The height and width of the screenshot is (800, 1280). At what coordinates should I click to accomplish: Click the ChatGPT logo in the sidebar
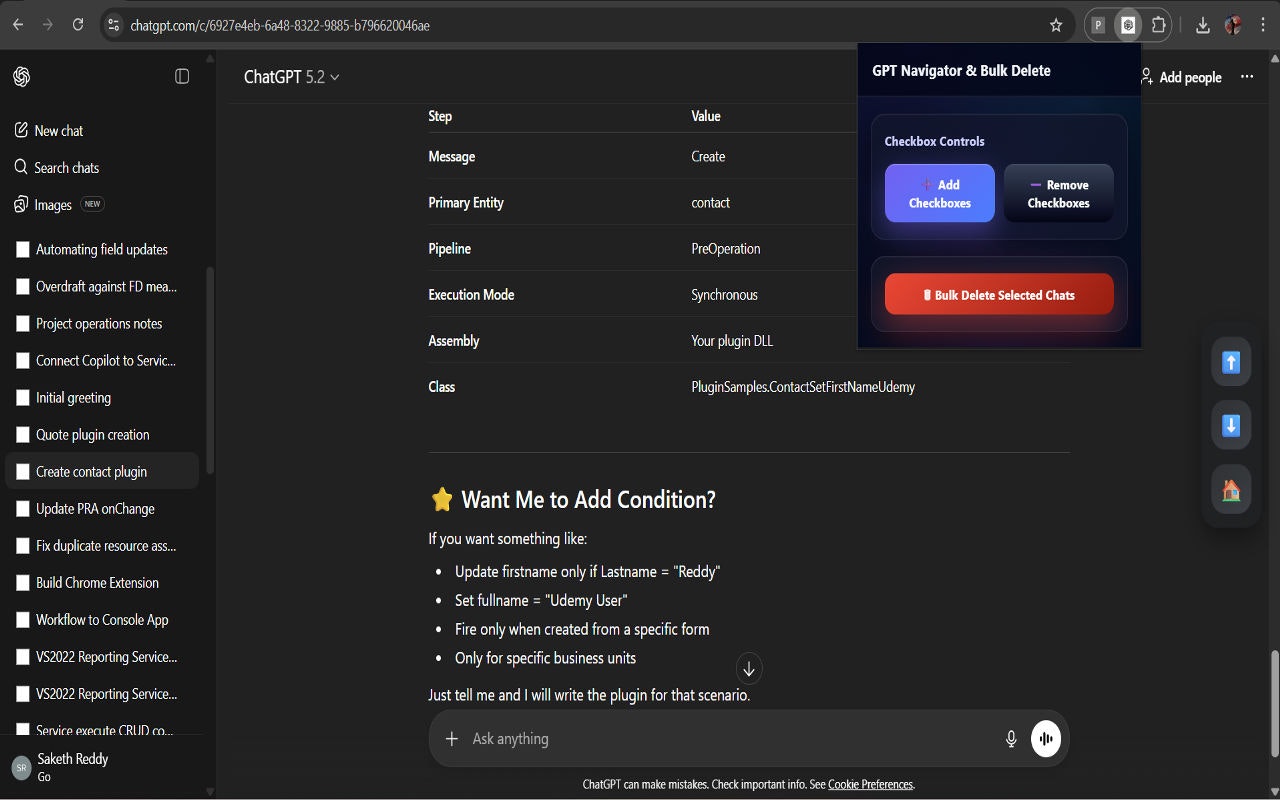21,76
